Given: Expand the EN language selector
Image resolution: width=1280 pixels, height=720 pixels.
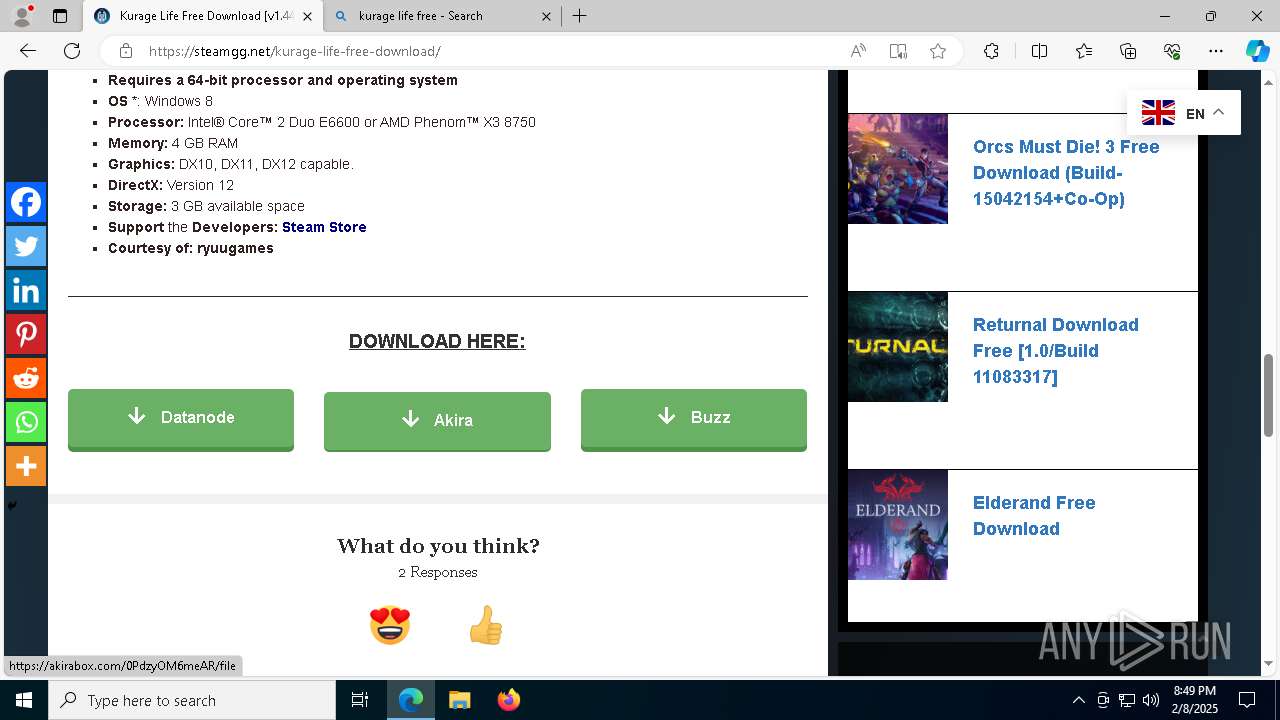Looking at the screenshot, I should pos(1184,113).
